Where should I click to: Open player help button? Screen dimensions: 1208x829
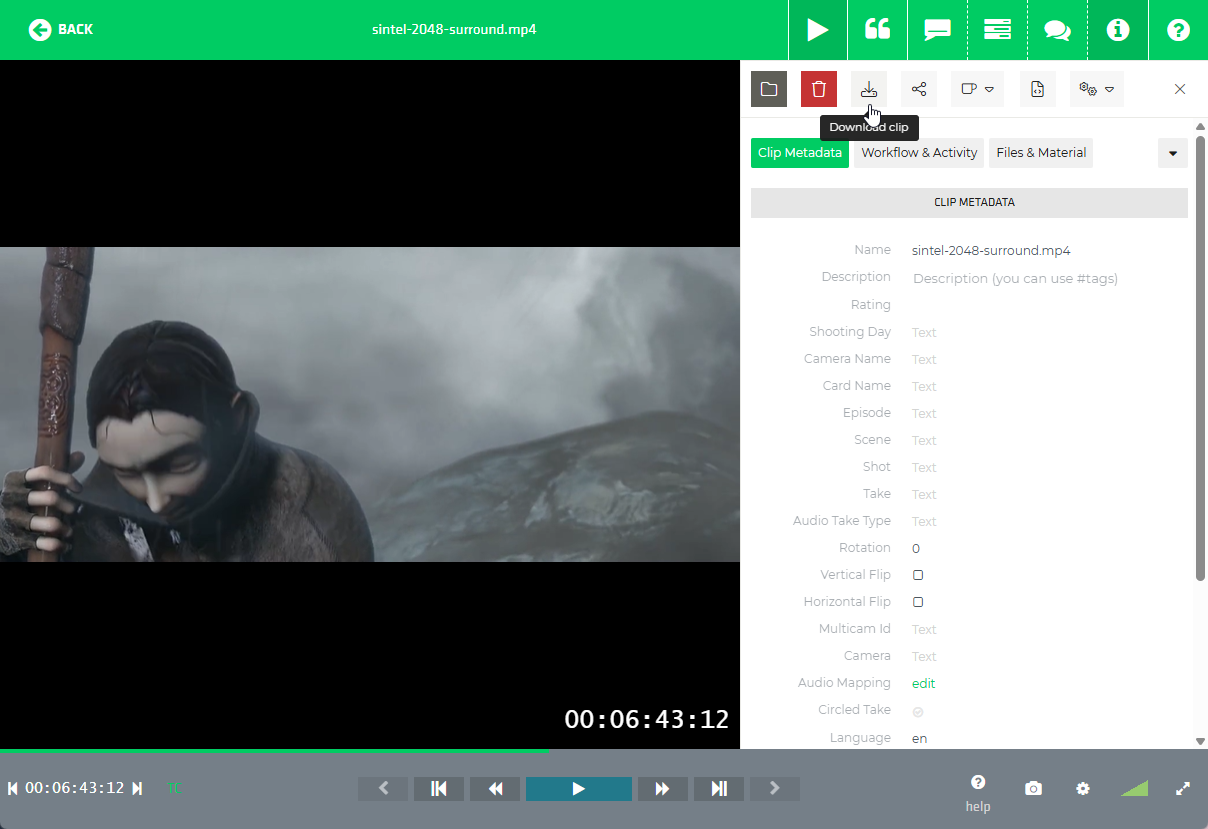click(x=978, y=793)
